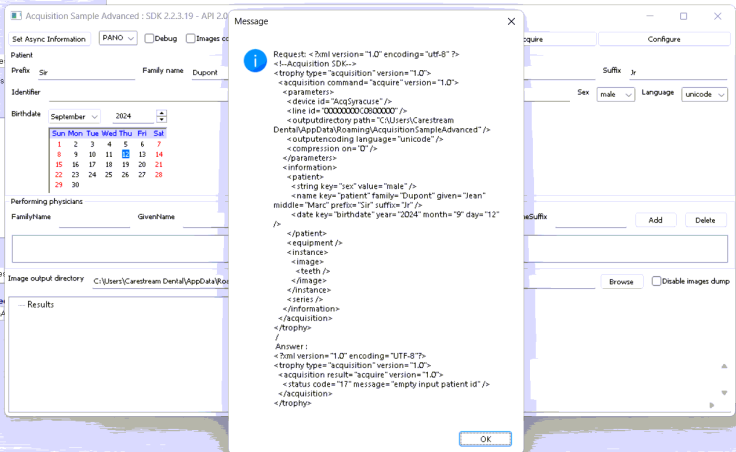736x452 pixels.
Task: Click the results panel scroll right arrow
Action: pyautogui.click(x=712, y=405)
